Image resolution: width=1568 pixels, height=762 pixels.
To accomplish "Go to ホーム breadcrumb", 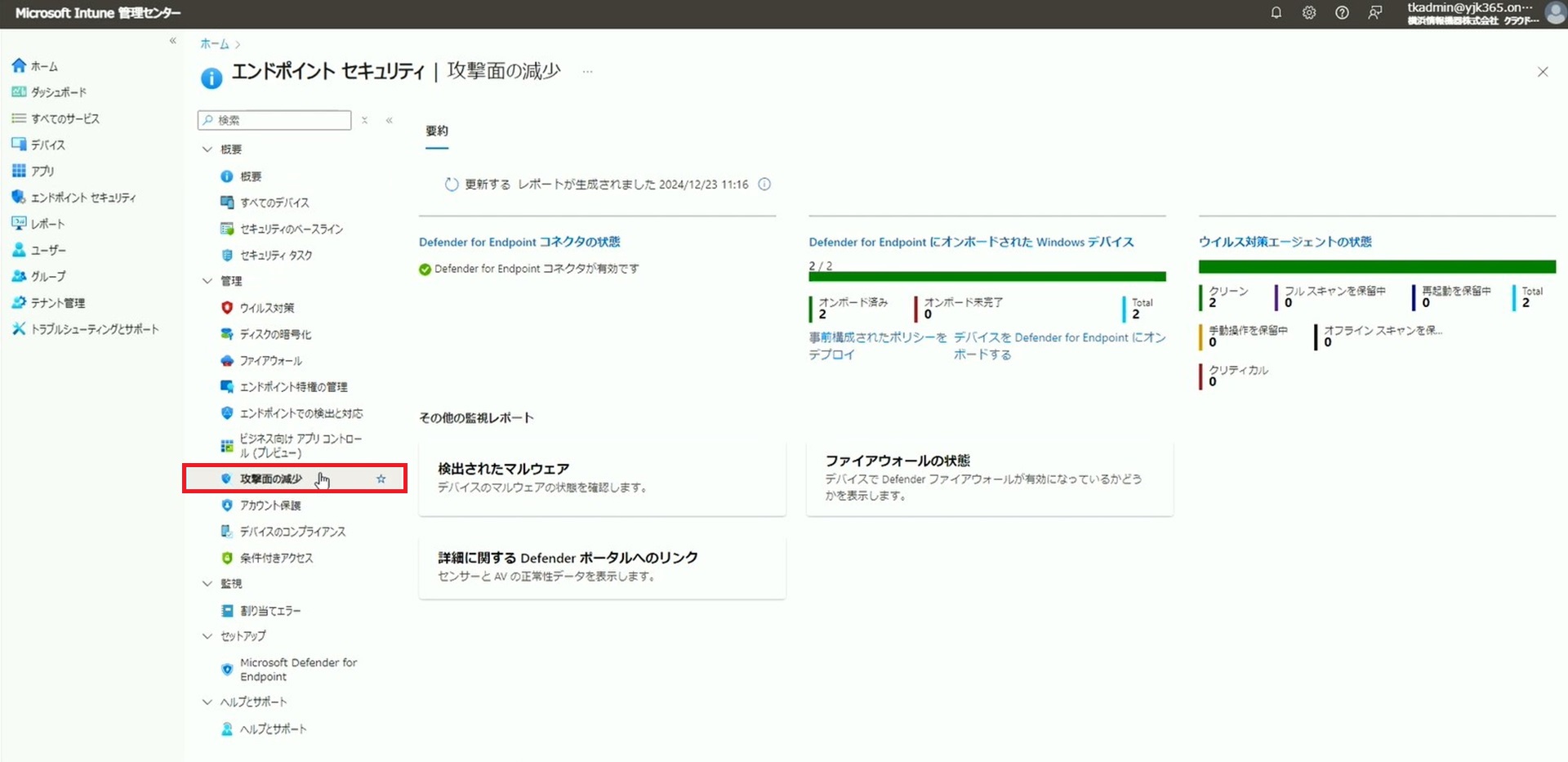I will 215,44.
